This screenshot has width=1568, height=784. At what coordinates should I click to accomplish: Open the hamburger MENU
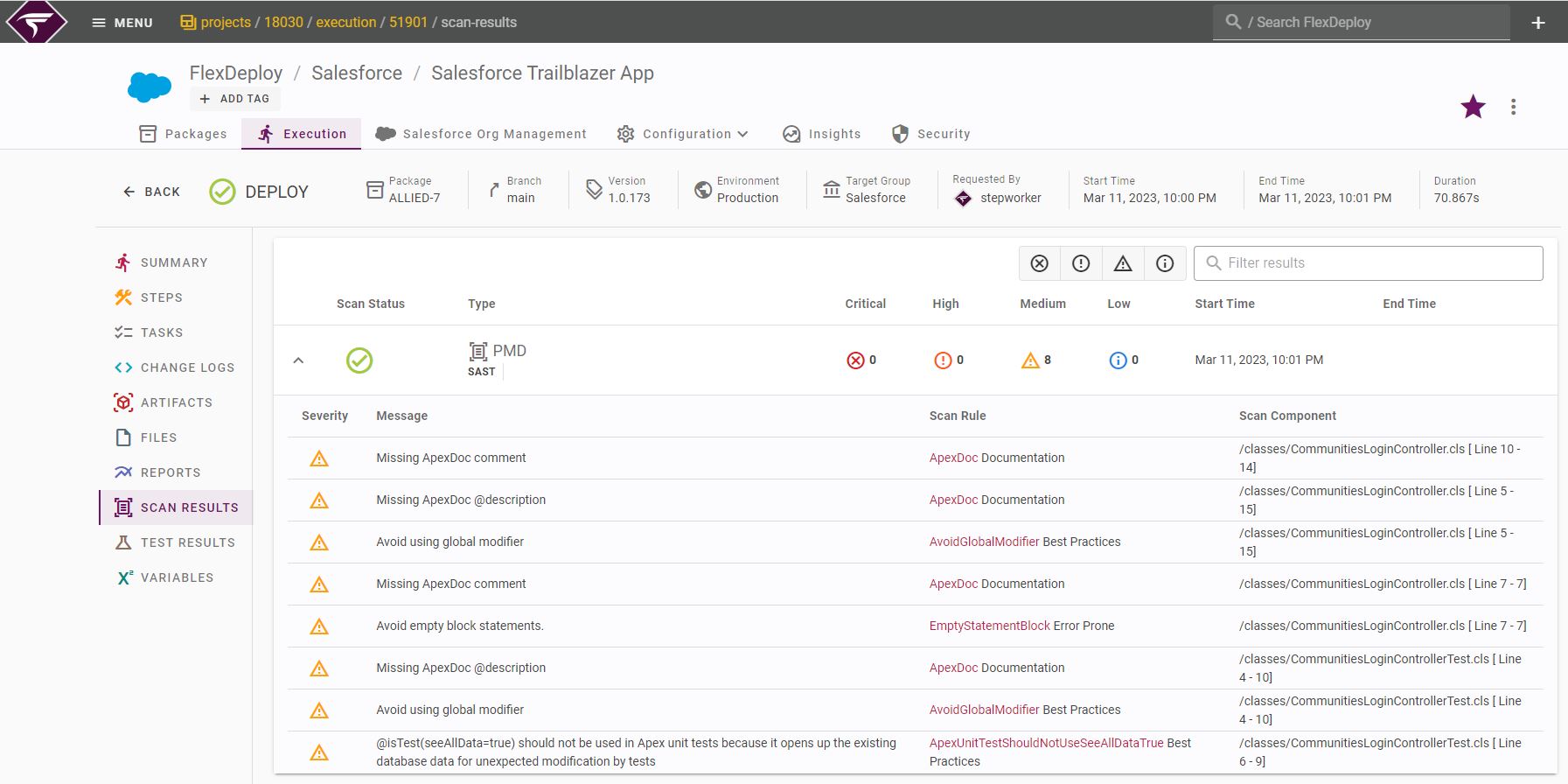122,22
